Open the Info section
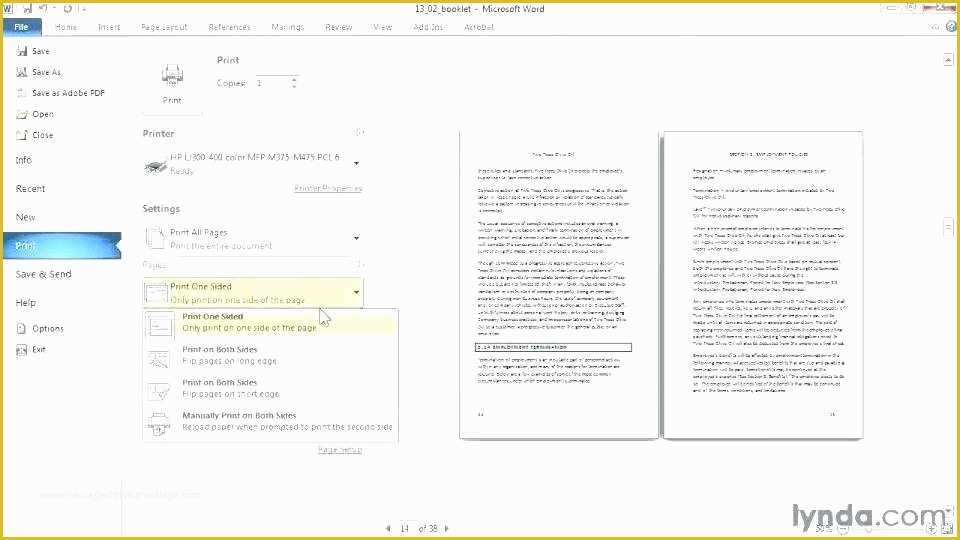Screen dimensions: 960x540 click(23, 160)
